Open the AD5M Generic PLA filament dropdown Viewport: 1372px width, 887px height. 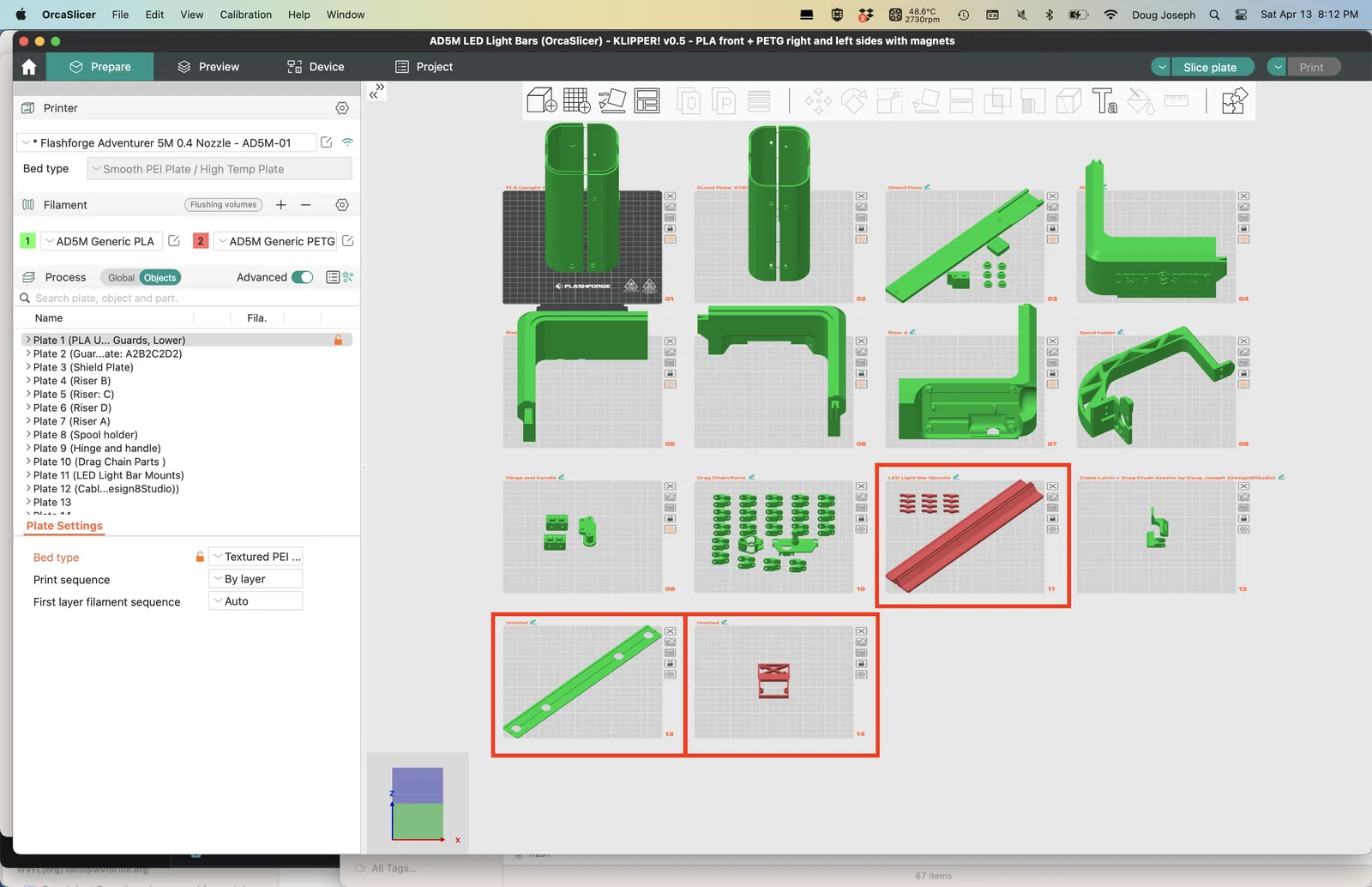coord(103,241)
